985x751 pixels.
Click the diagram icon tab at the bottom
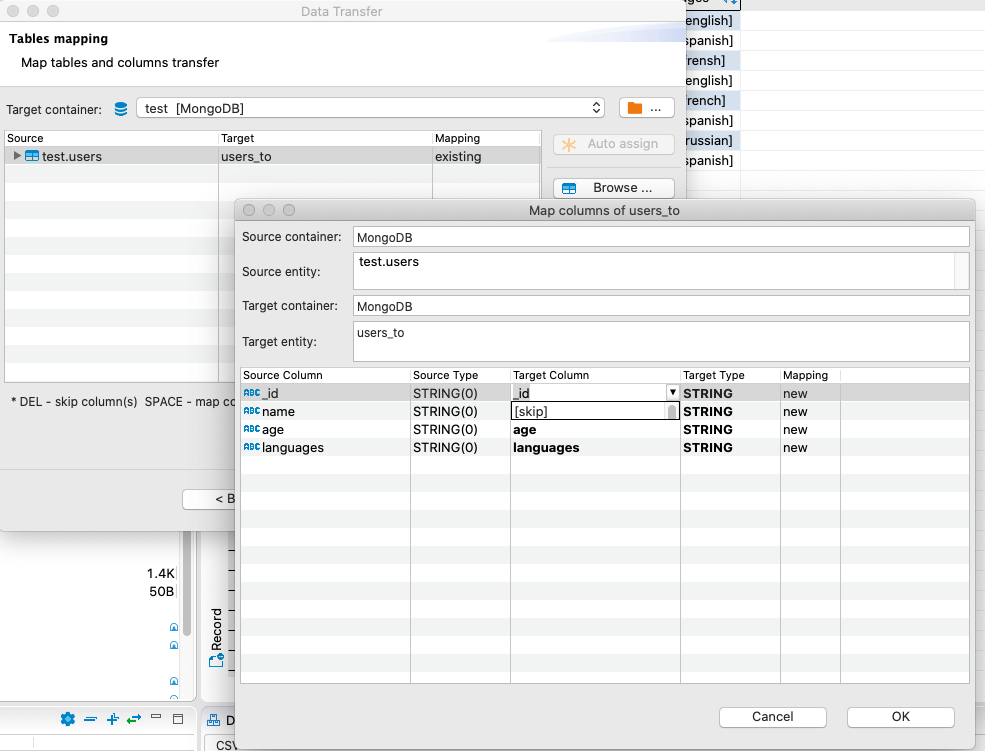coord(214,720)
